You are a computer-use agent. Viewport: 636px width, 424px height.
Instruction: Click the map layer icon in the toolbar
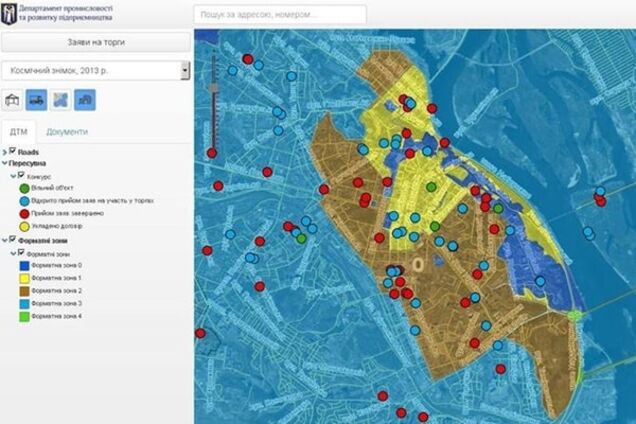61,100
